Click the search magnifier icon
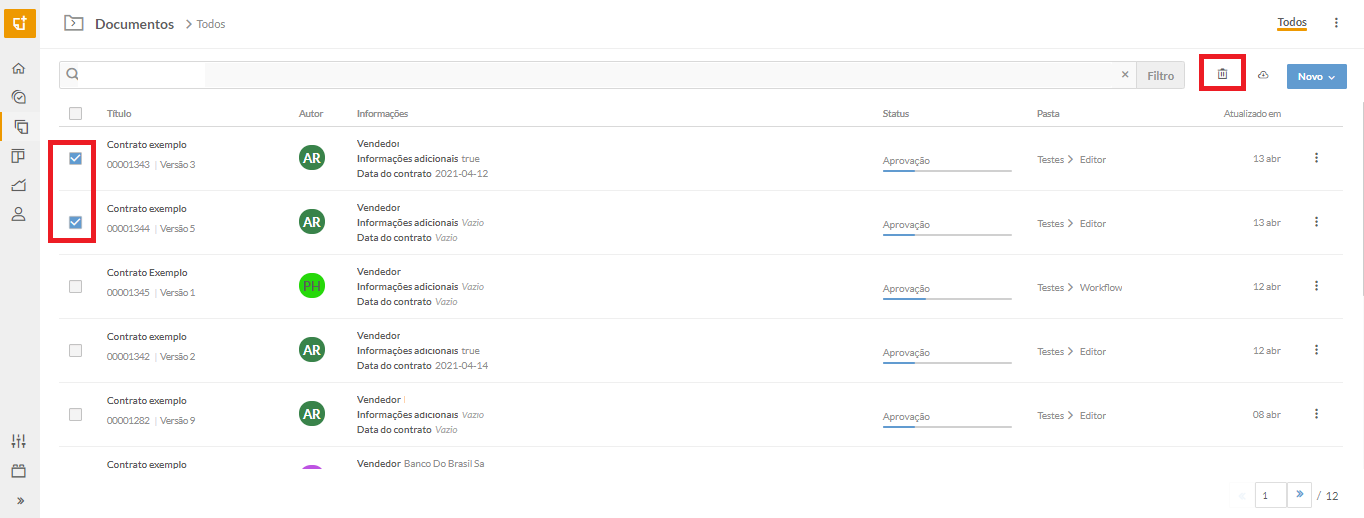The width and height of the screenshot is (1364, 518). pos(73,75)
